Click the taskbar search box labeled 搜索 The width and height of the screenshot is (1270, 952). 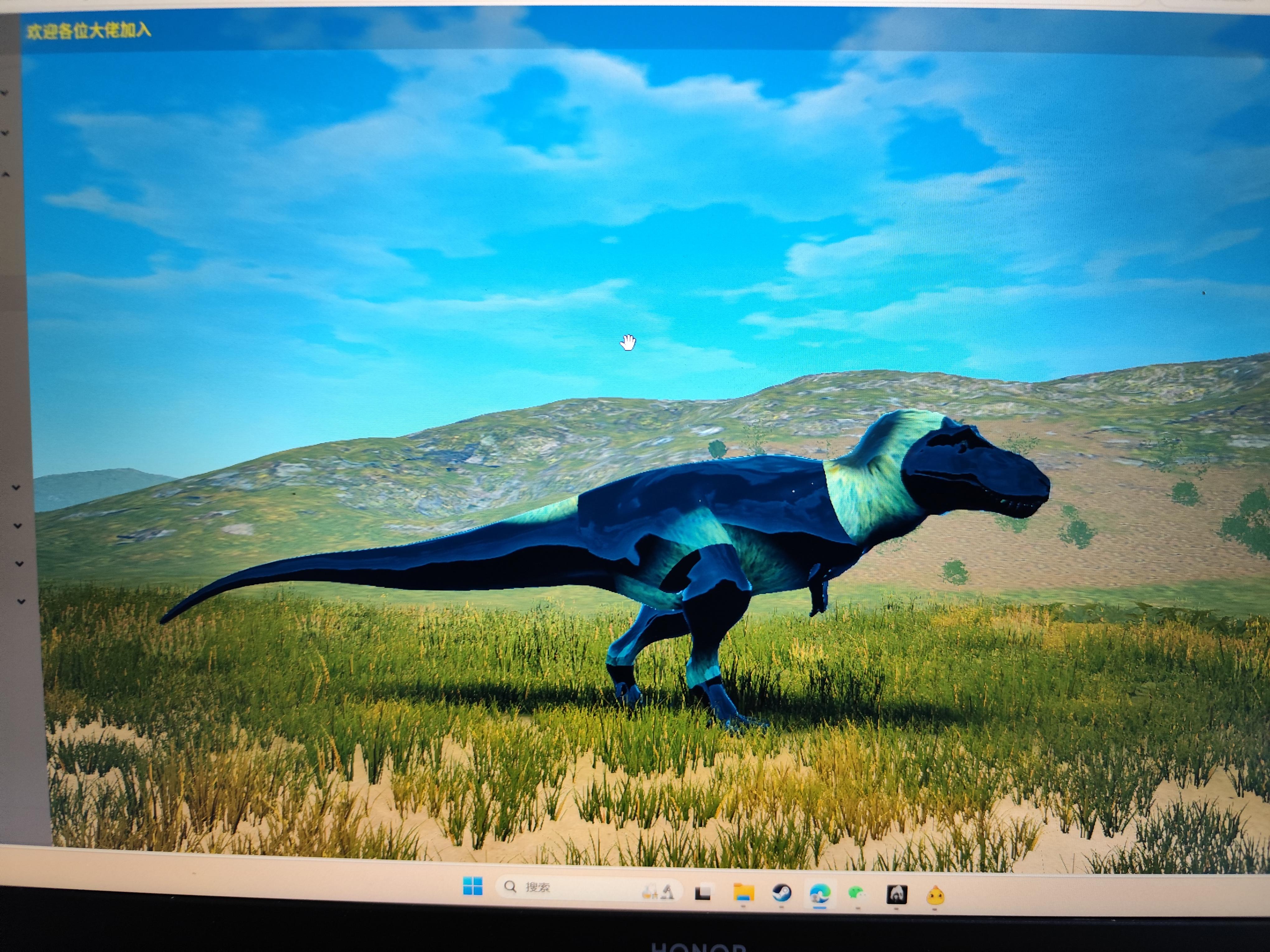tap(589, 889)
